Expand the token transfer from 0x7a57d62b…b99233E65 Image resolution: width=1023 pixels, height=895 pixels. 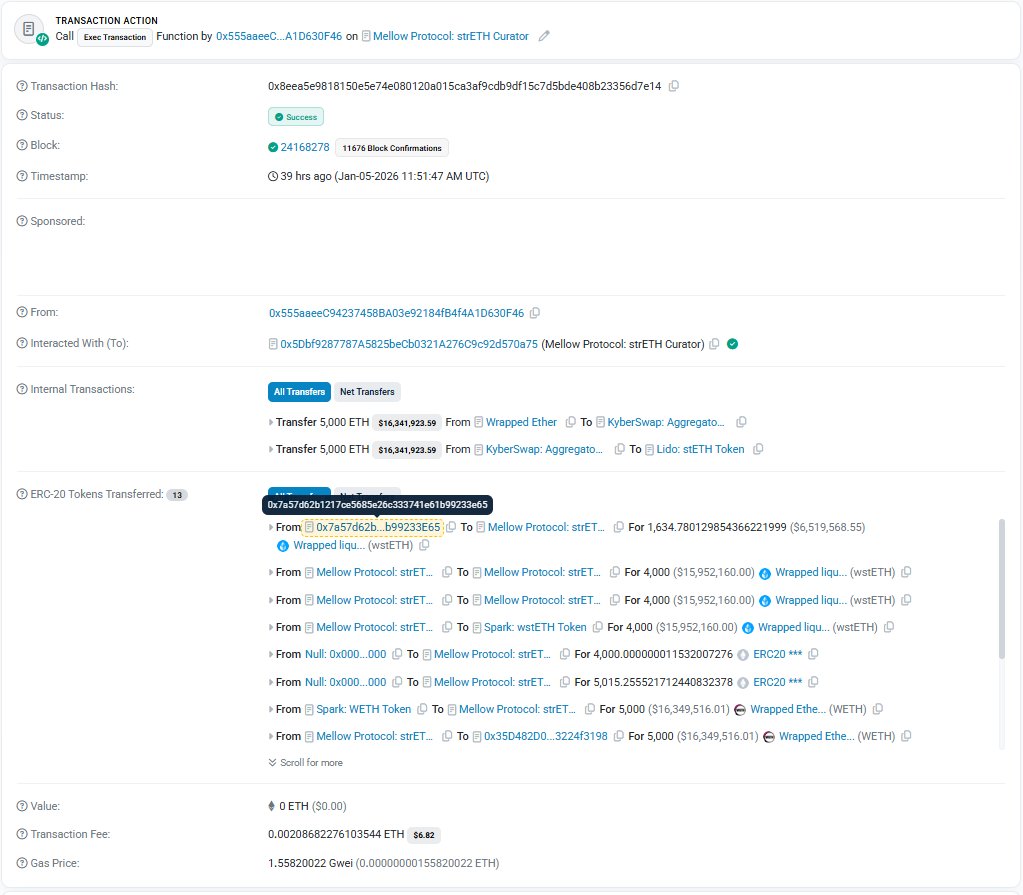click(x=271, y=527)
